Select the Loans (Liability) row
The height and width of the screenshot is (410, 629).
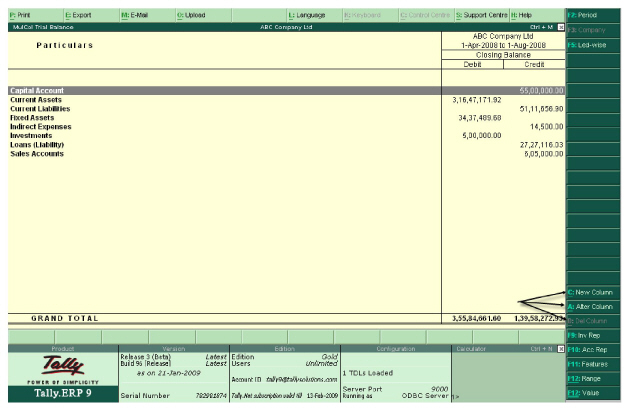286,145
